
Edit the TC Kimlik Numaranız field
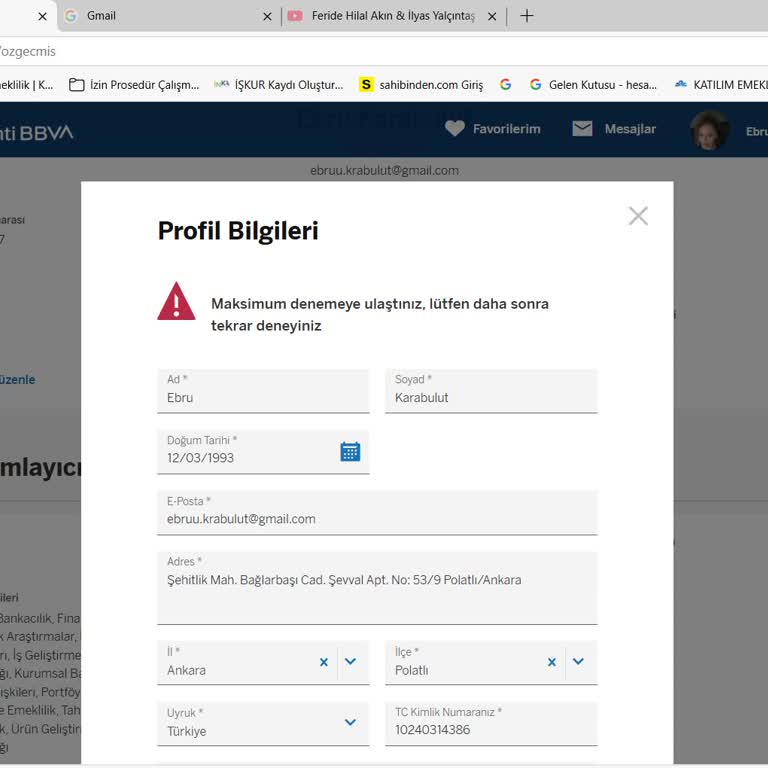coord(491,723)
